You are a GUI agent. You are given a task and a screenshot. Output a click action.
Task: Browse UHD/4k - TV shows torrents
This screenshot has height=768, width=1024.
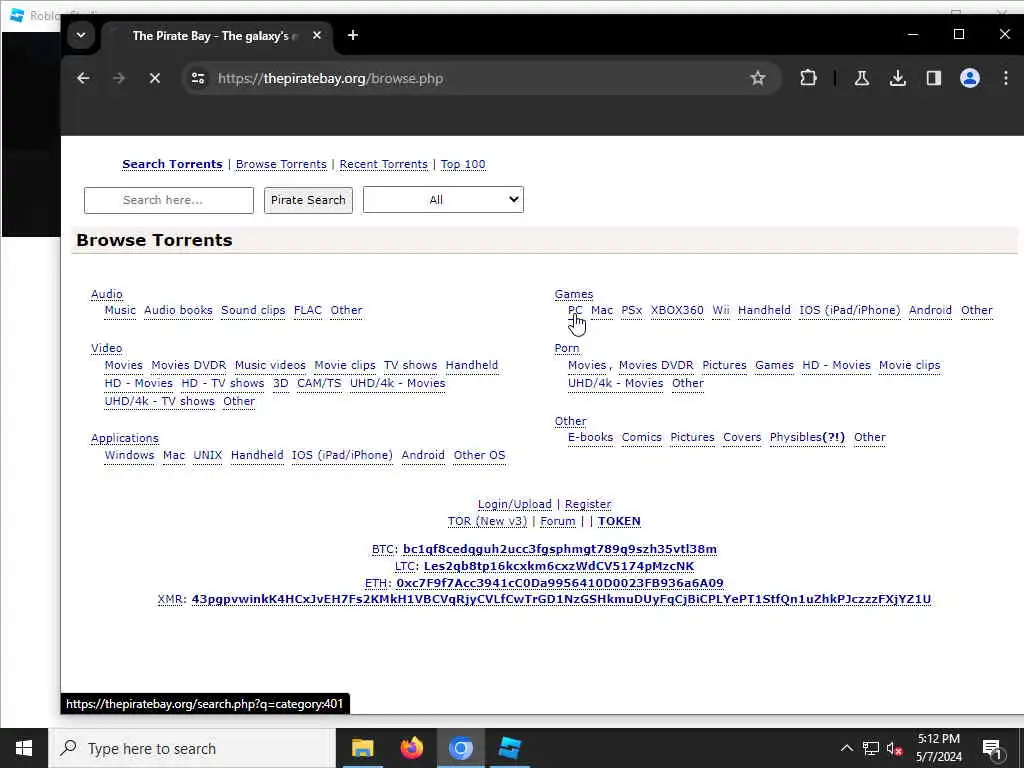click(159, 402)
